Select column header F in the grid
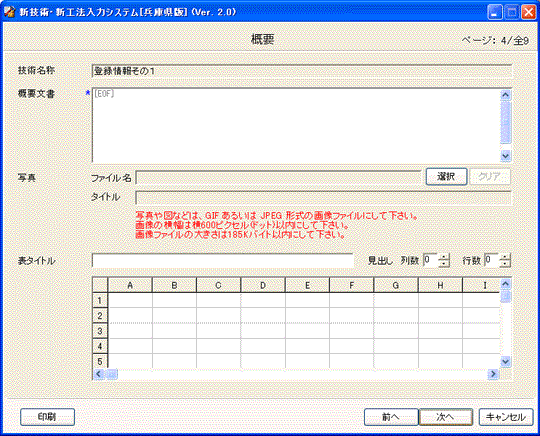The height and width of the screenshot is (436, 540). [351, 285]
